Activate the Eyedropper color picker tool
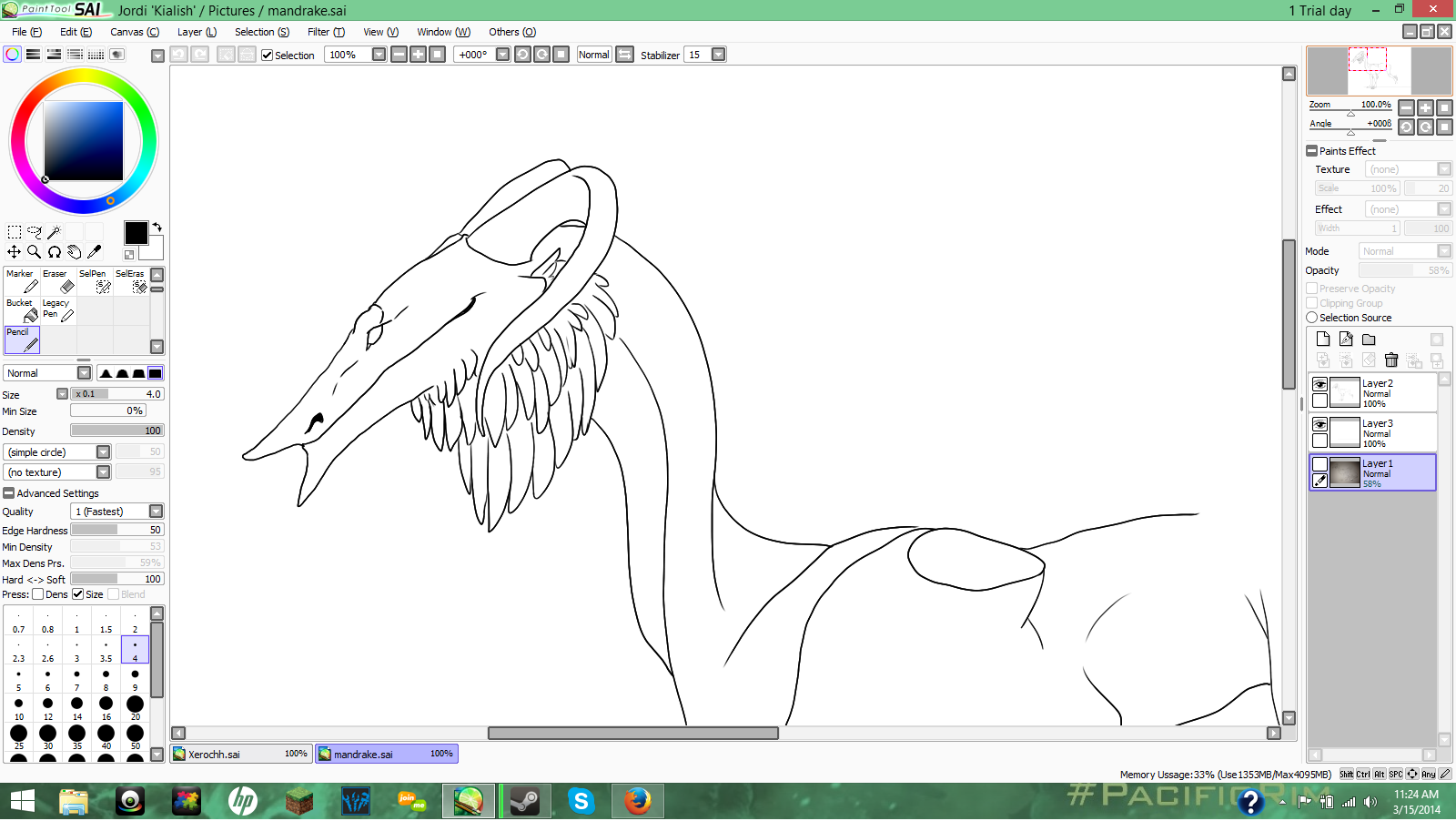The width and height of the screenshot is (1456, 821). [94, 252]
